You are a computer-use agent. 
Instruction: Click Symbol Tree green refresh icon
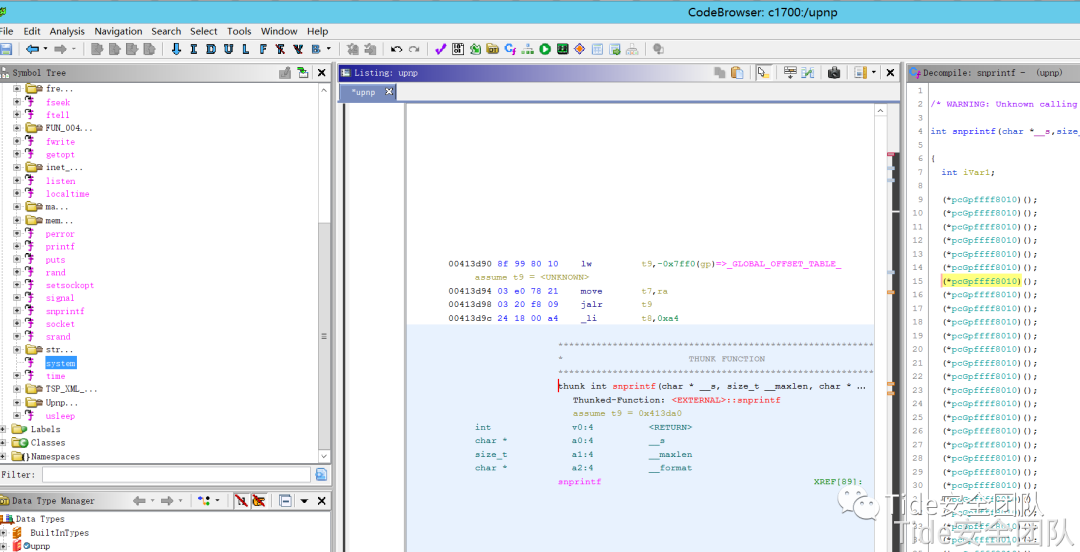point(303,72)
